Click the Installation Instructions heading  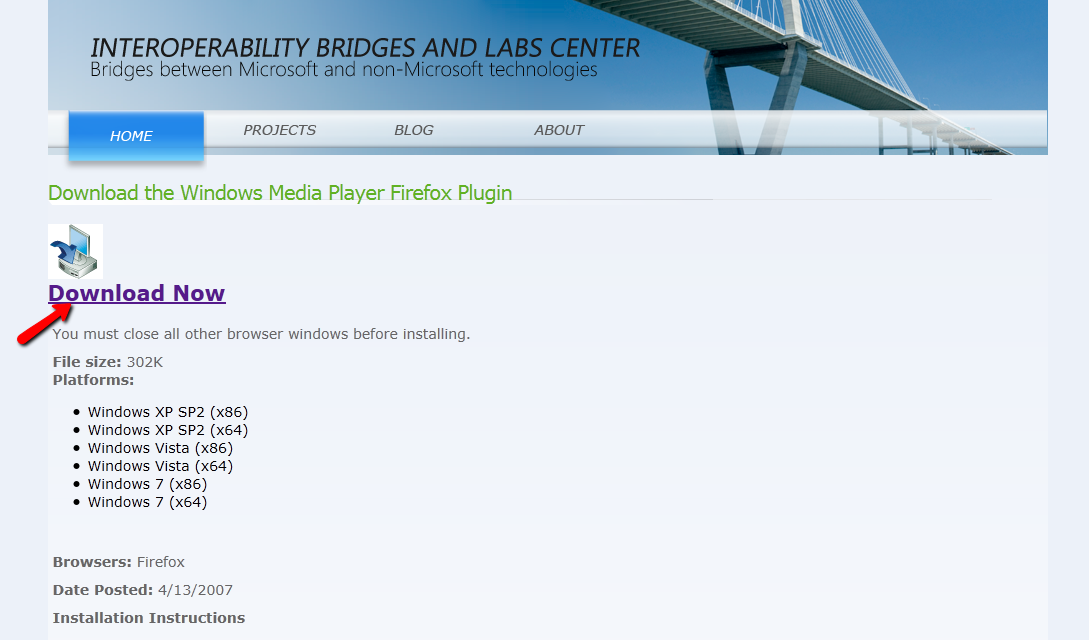(x=149, y=618)
